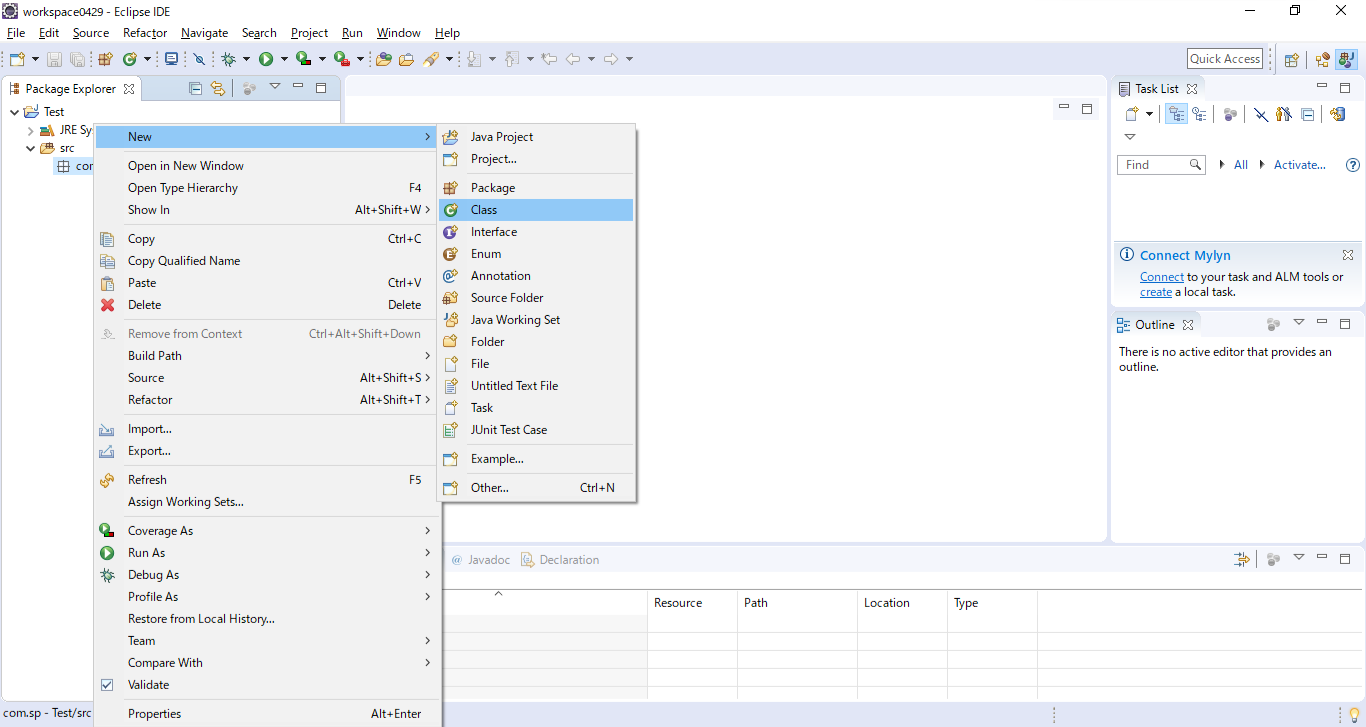The width and height of the screenshot is (1366, 727).
Task: Switch to the Java EE perspective icon
Action: point(1323,59)
